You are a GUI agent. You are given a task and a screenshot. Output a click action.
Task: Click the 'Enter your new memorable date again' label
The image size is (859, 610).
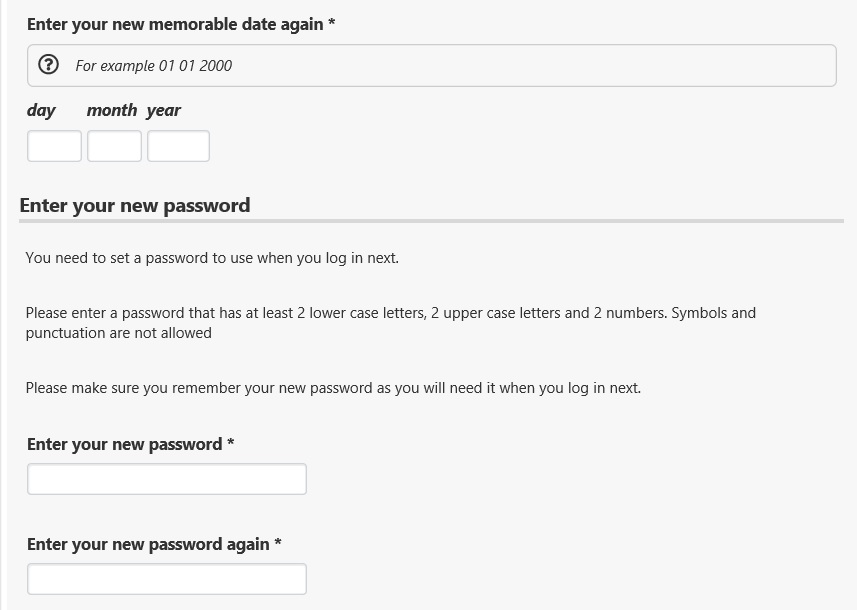(x=181, y=24)
